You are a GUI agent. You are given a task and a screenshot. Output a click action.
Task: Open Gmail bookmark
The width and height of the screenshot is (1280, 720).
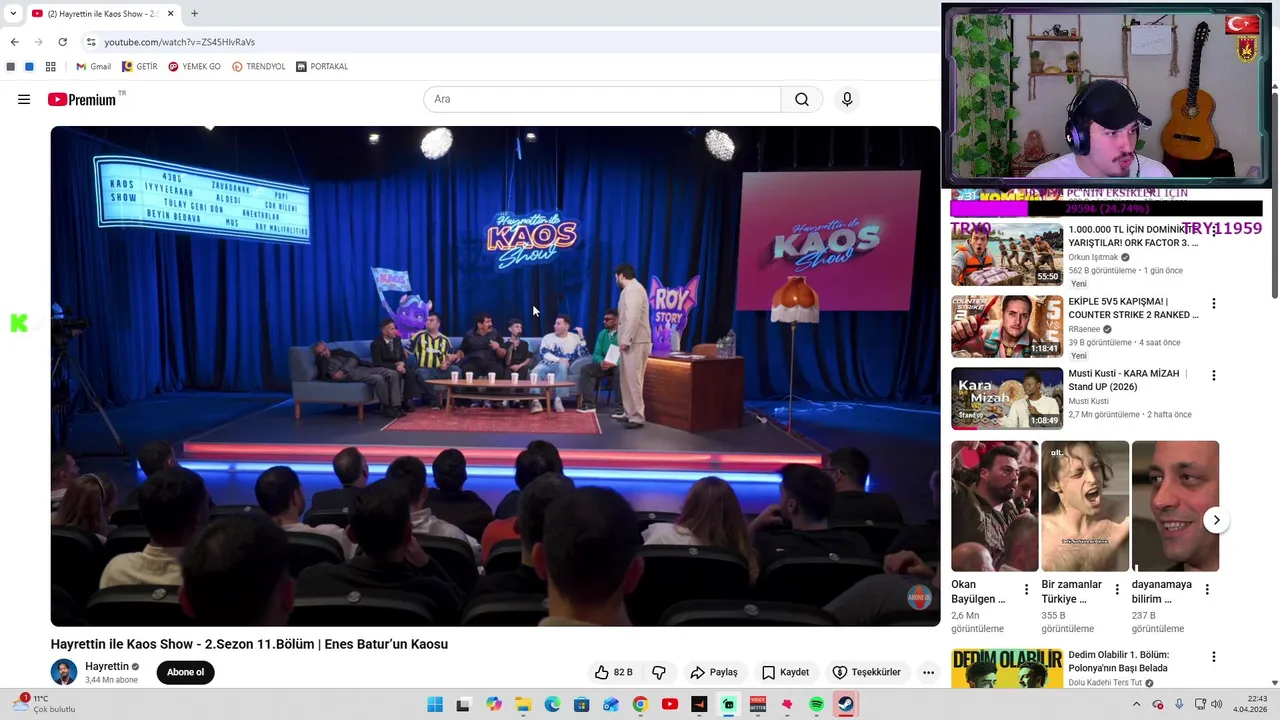(x=94, y=67)
